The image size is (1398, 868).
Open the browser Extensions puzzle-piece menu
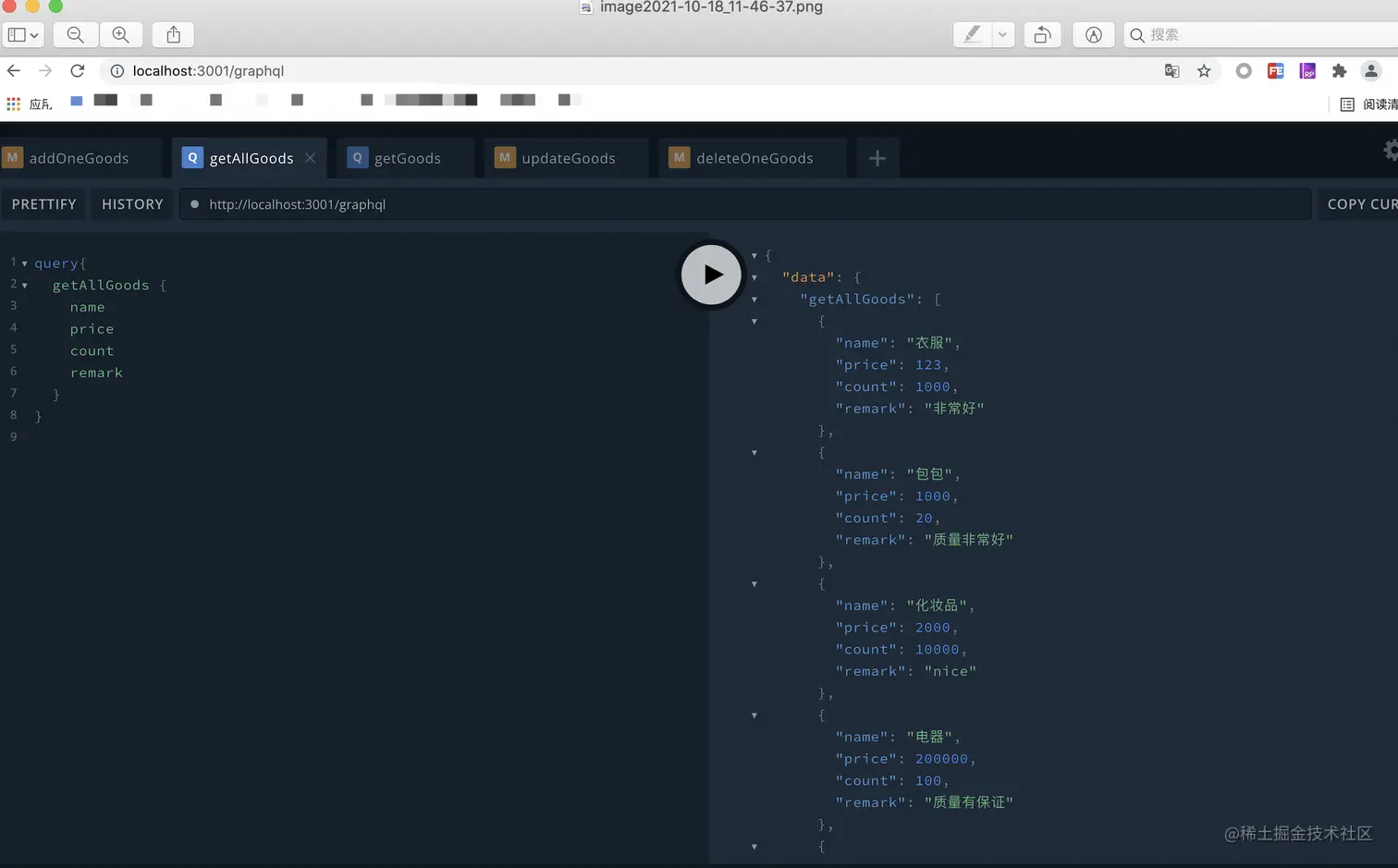(1339, 70)
